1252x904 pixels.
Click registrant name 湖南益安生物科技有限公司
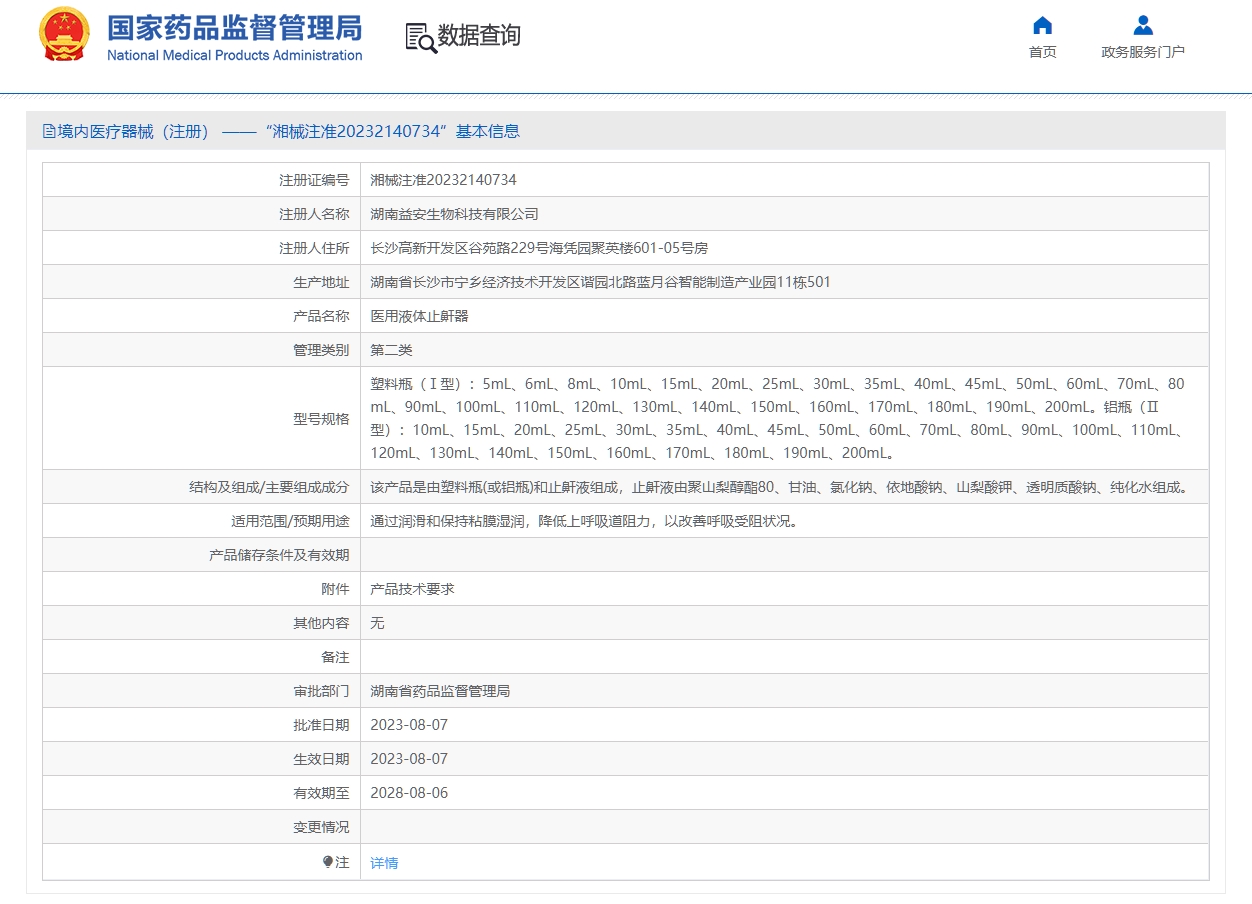[454, 214]
